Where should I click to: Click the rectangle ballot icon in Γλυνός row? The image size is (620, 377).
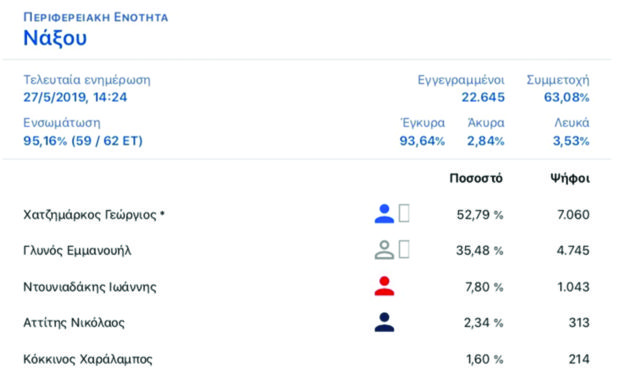tap(404, 249)
